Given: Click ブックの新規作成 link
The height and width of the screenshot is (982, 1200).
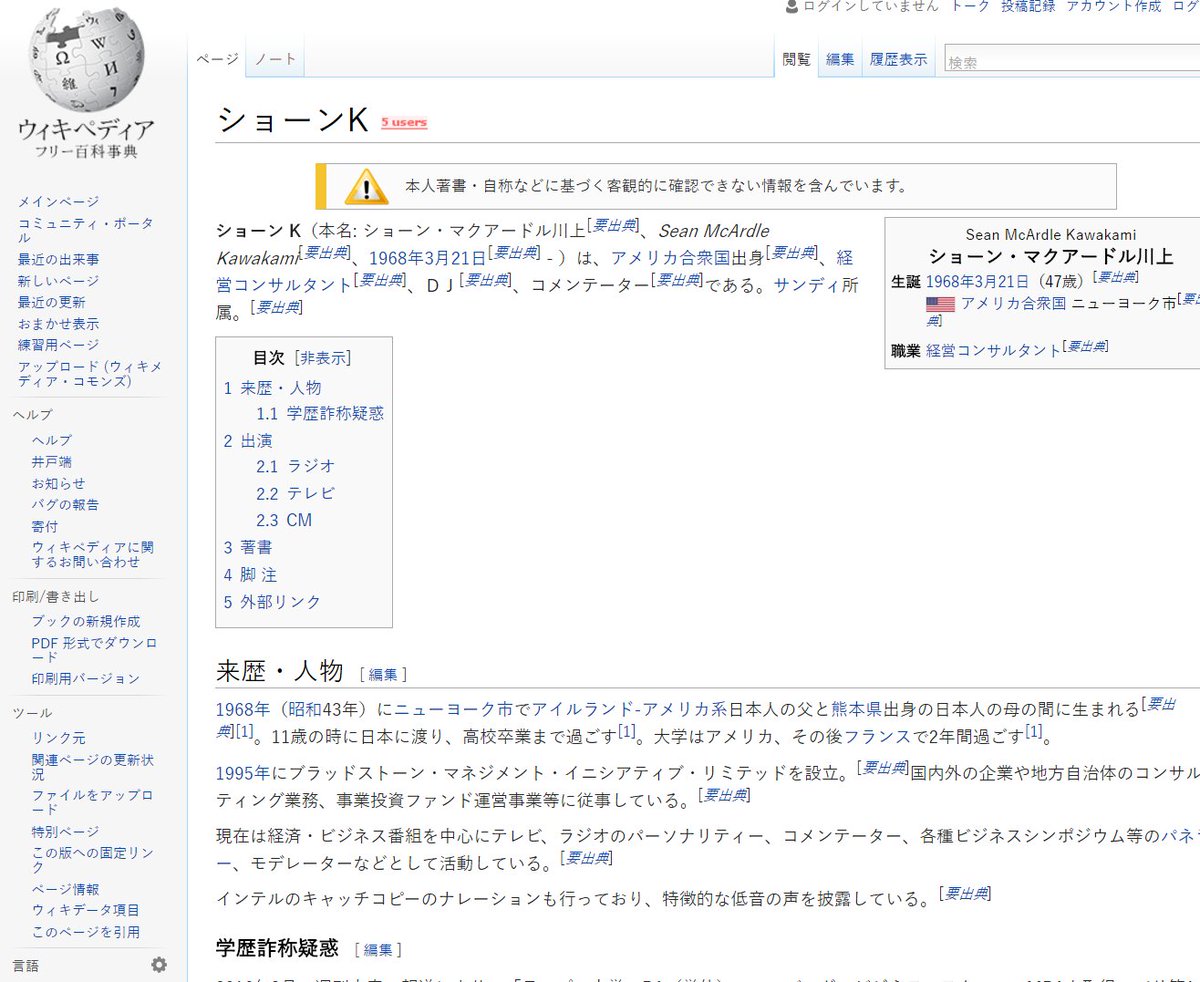Looking at the screenshot, I should click(x=86, y=621).
